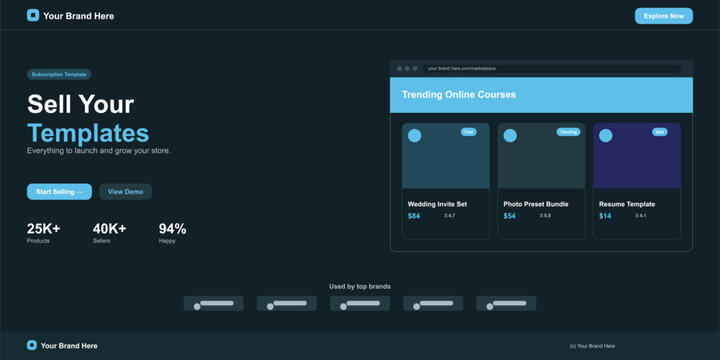This screenshot has height=360, width=720.
Task: Click the 4.7 star rating
Action: (x=450, y=215)
